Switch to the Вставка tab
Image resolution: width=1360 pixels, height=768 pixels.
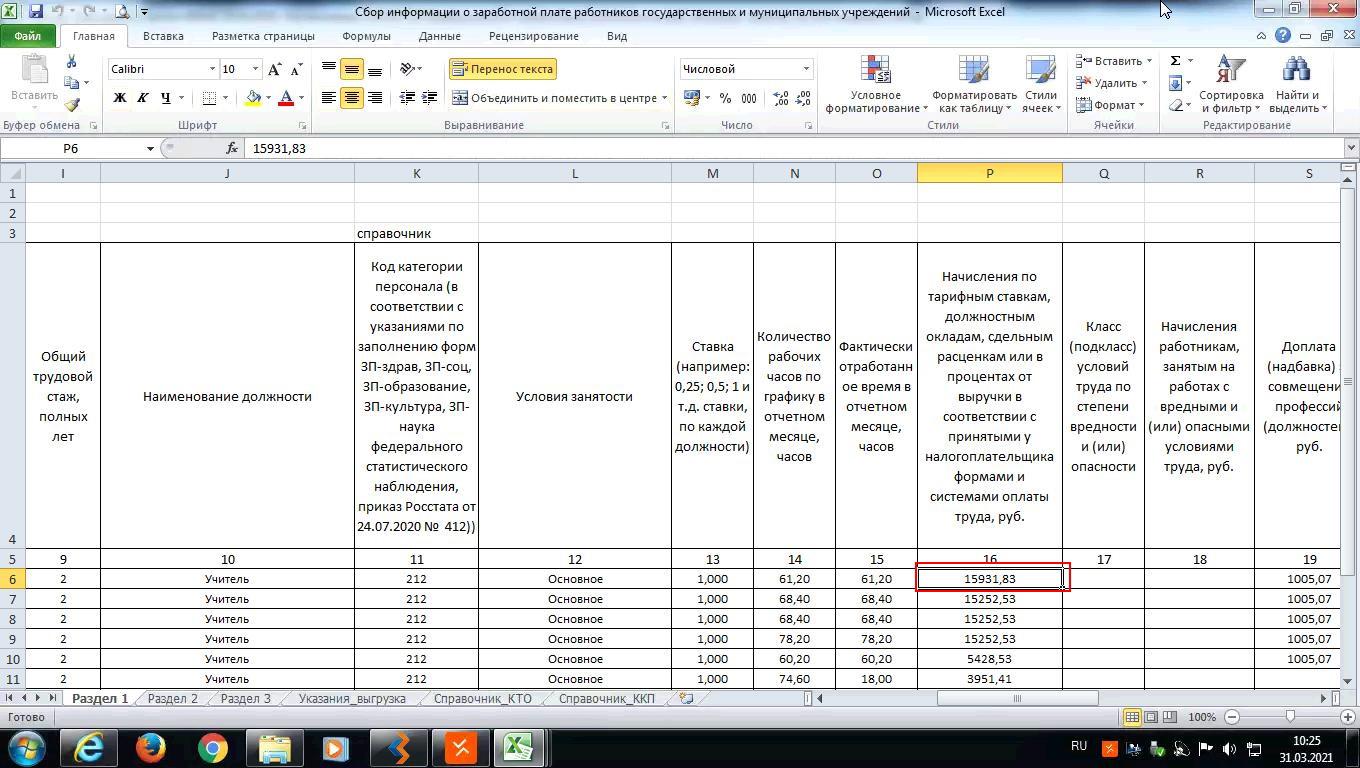(163, 36)
